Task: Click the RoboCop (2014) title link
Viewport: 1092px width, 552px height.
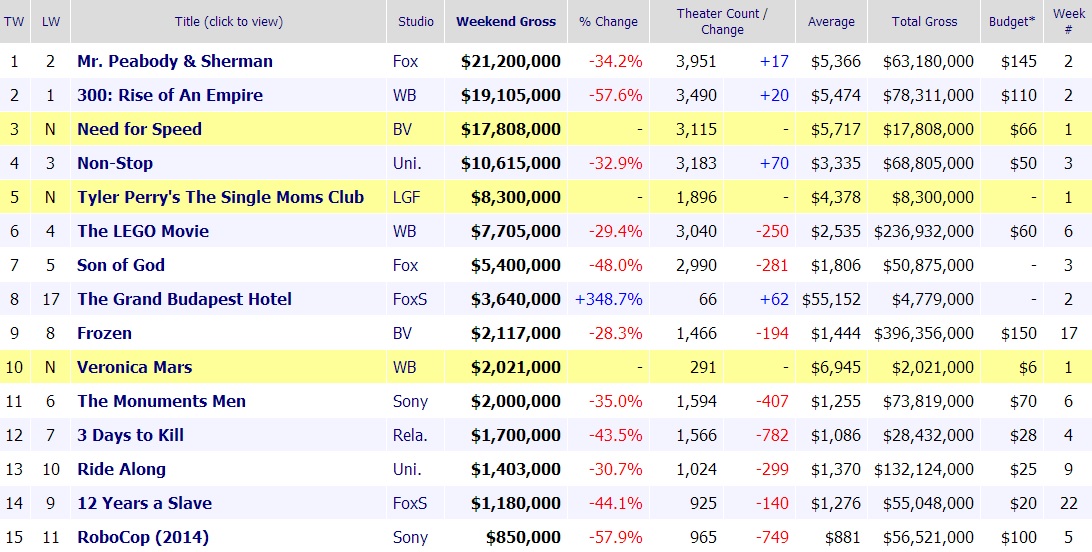Action: [x=143, y=537]
